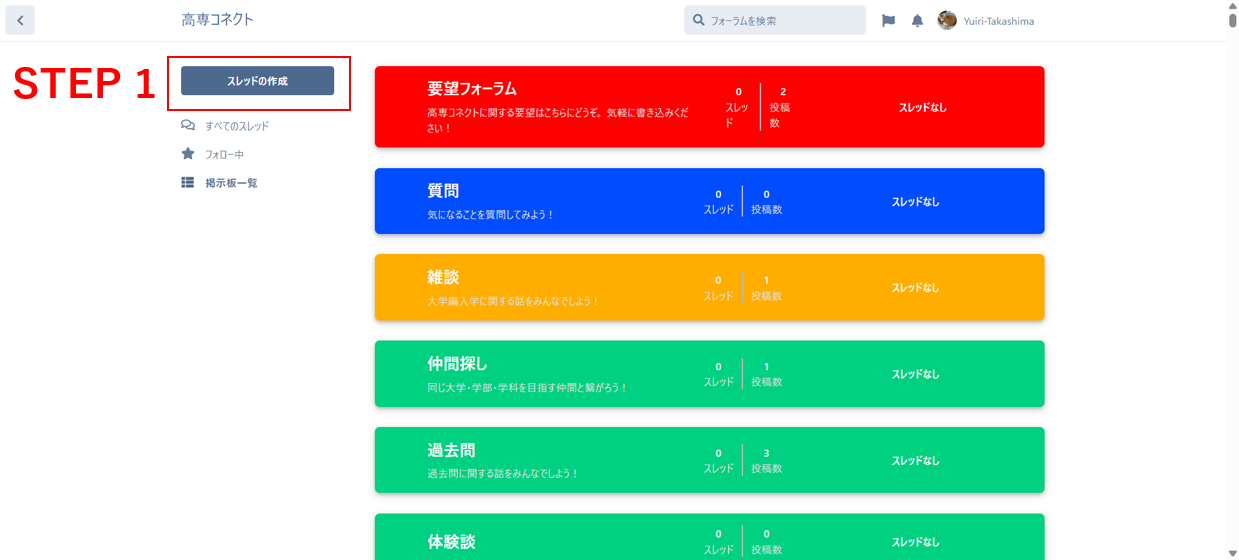Open the 仲間探し board title
The height and width of the screenshot is (560, 1239).
457,364
